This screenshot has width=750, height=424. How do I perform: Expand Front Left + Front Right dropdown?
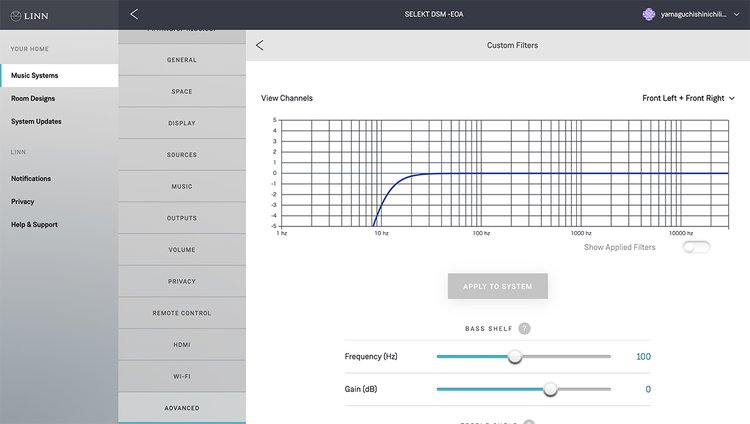click(x=688, y=98)
